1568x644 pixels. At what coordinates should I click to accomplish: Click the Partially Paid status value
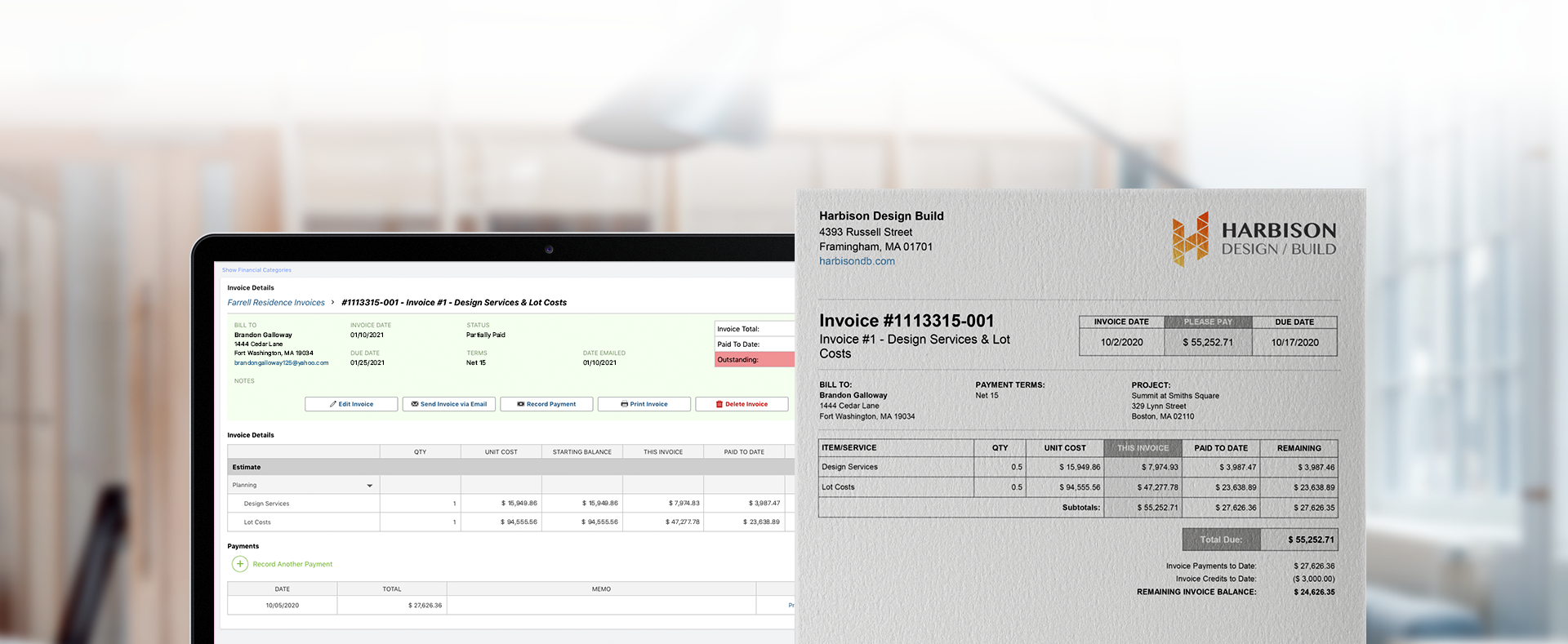tap(486, 335)
